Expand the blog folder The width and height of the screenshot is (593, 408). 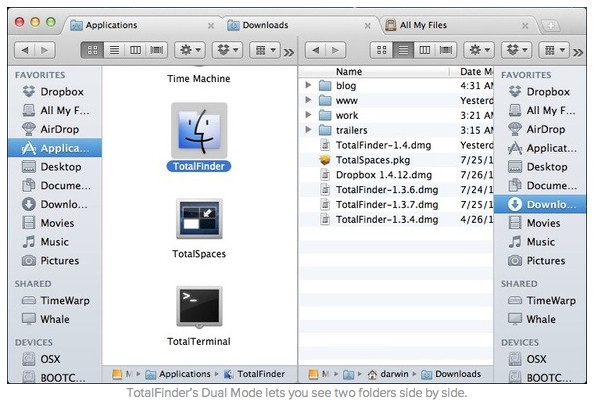(308, 85)
